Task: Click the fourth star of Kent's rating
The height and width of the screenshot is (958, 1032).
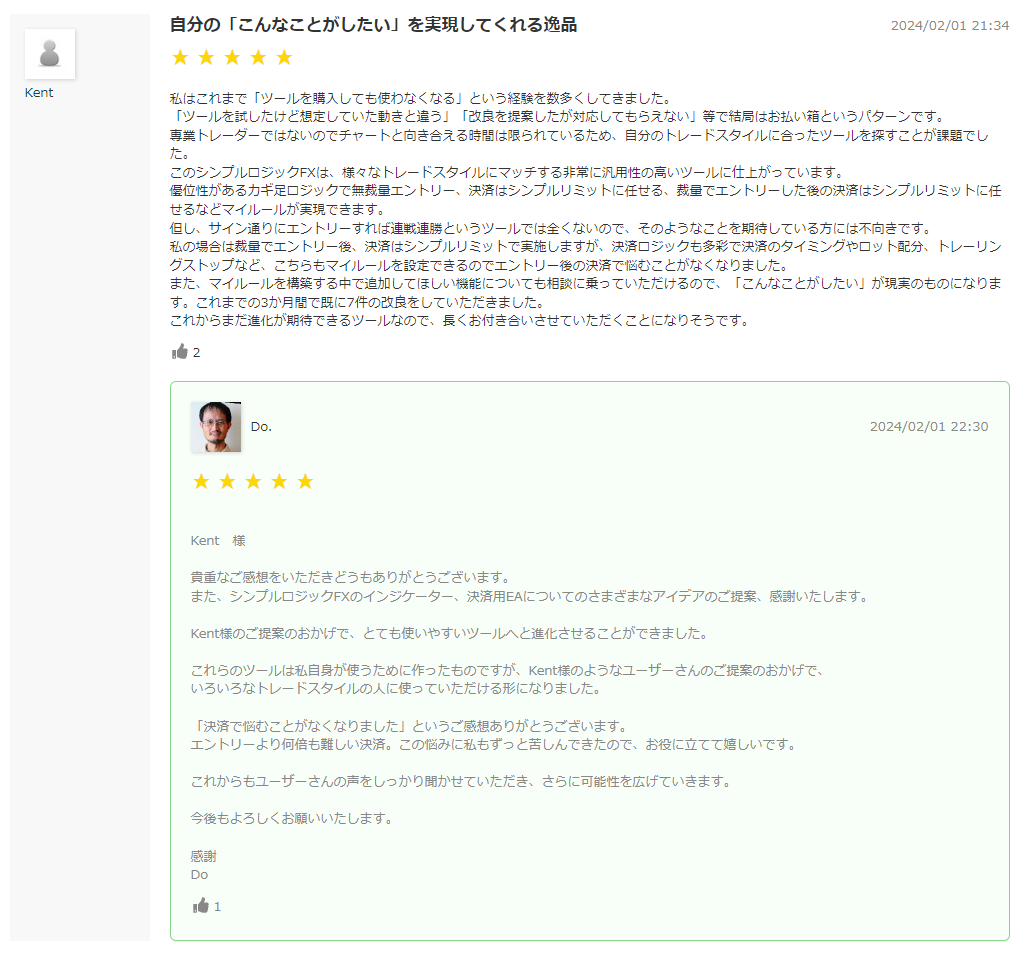Action: [259, 57]
